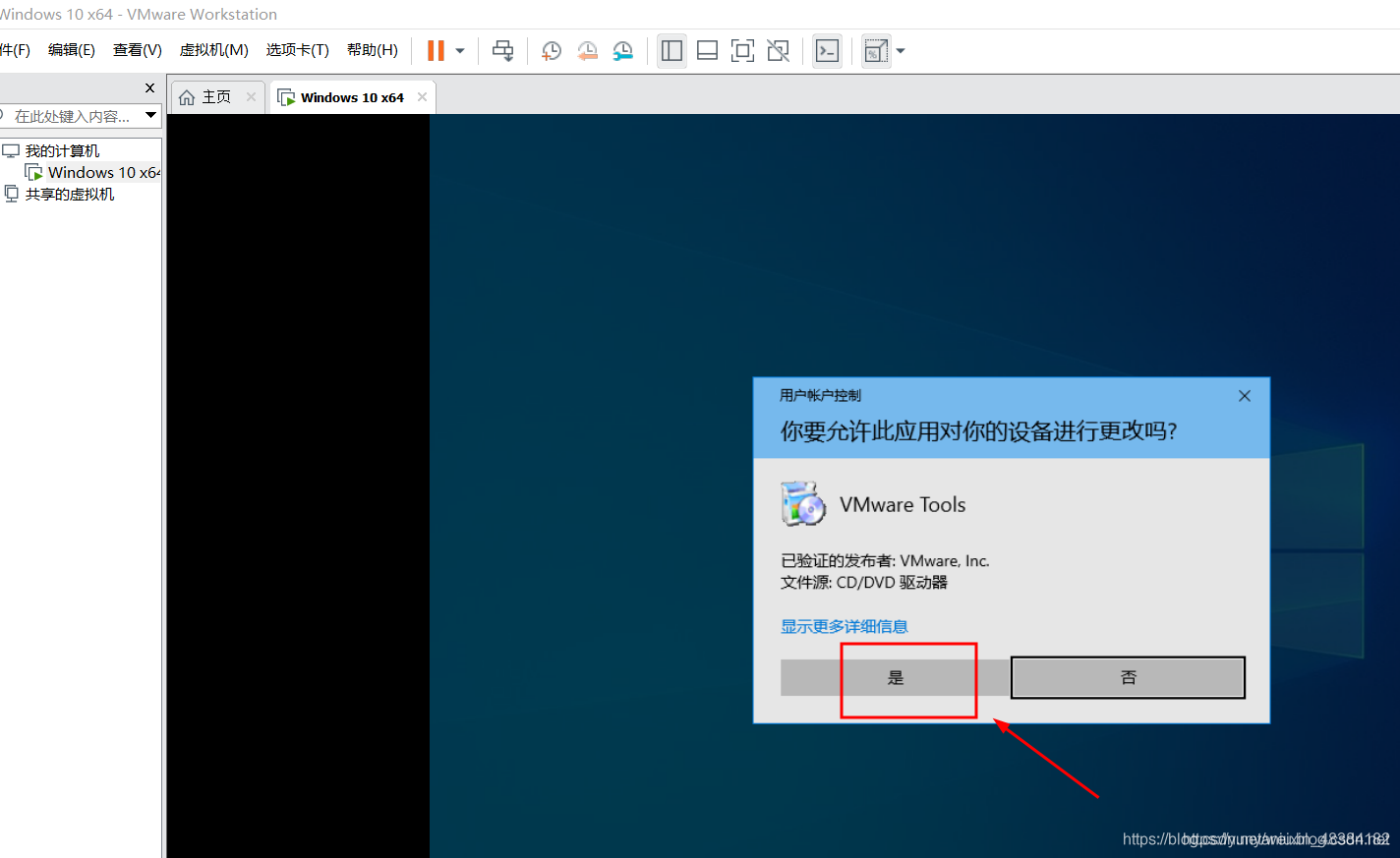Click the stretch guest display icon

click(x=876, y=51)
